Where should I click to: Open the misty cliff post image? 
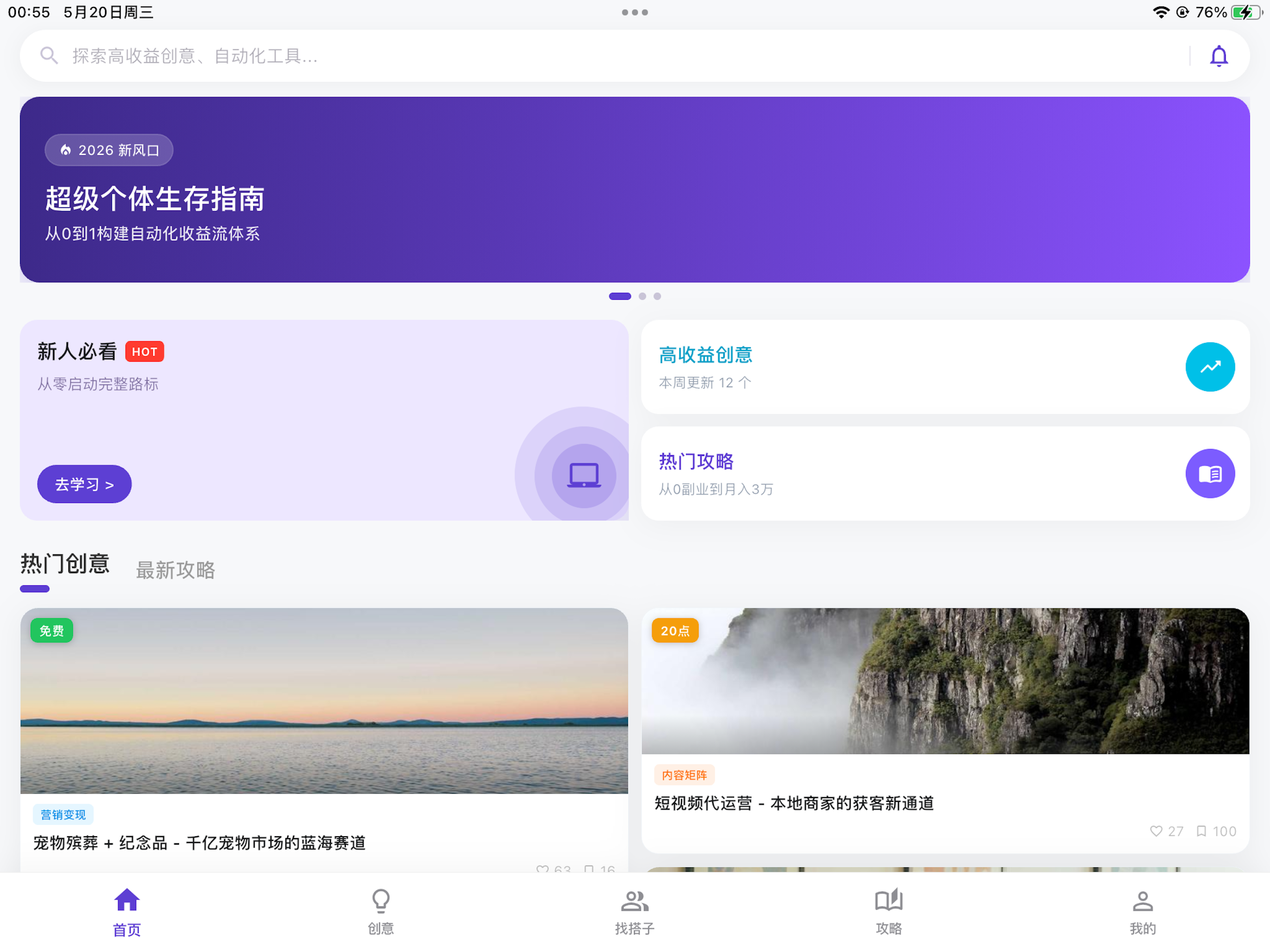coord(945,681)
